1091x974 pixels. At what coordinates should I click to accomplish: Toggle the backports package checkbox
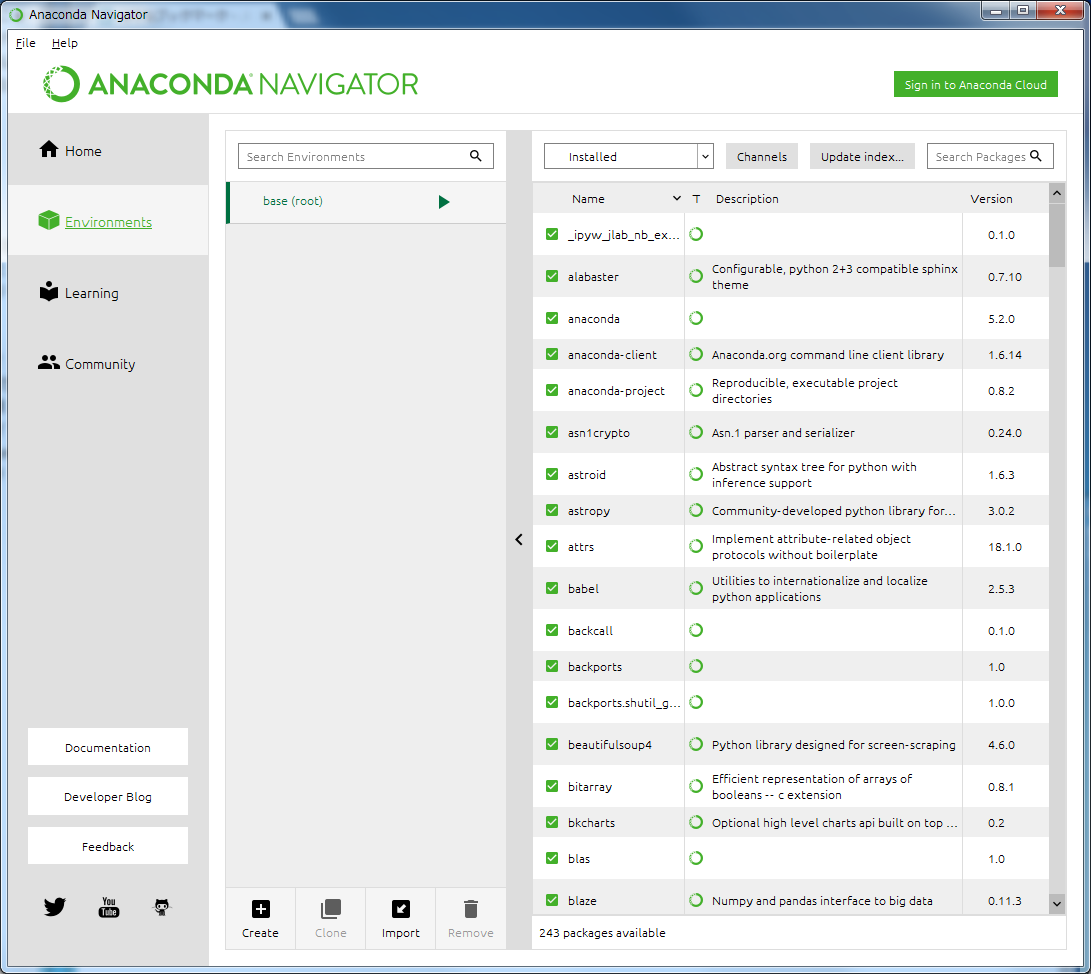click(552, 666)
